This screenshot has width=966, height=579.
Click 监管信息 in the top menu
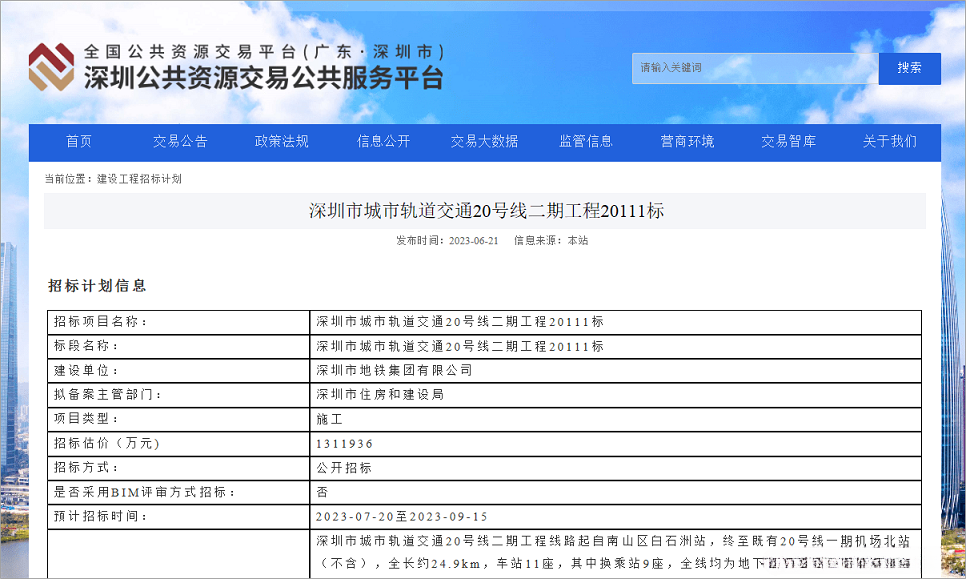[x=586, y=142]
